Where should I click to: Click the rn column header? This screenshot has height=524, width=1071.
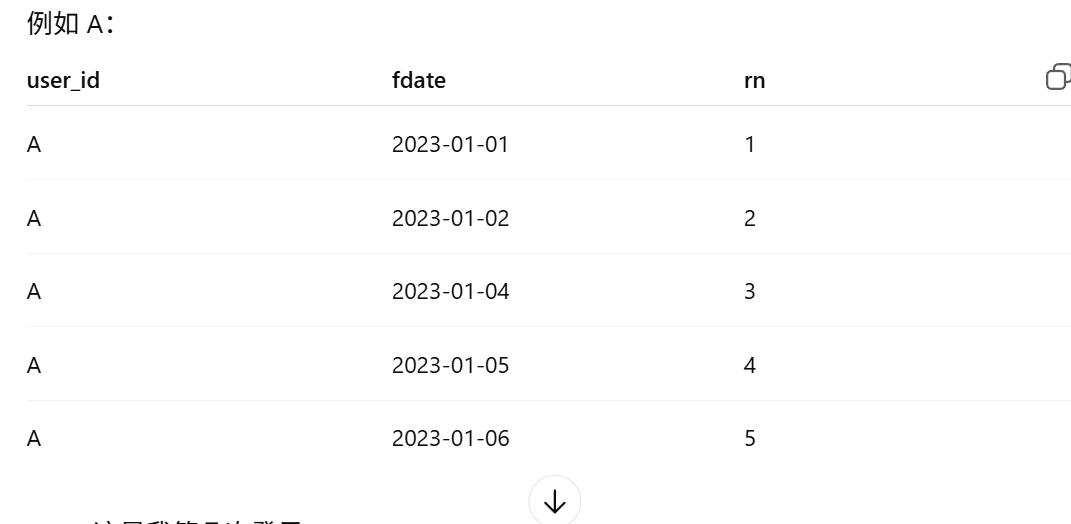[x=755, y=81]
